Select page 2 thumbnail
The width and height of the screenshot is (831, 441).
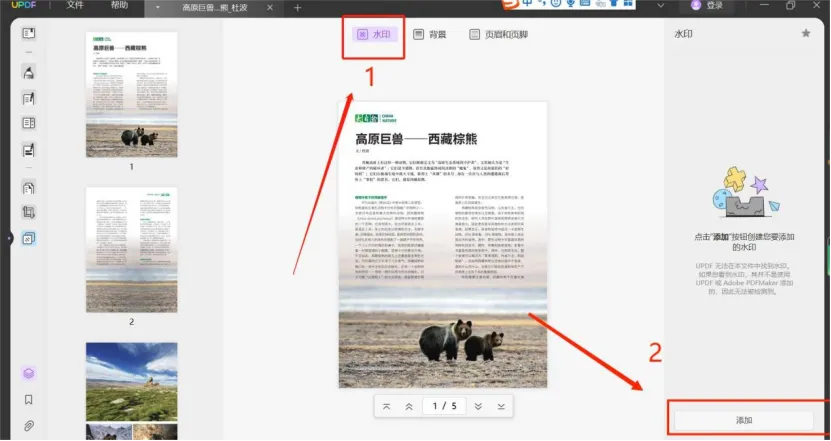131,247
